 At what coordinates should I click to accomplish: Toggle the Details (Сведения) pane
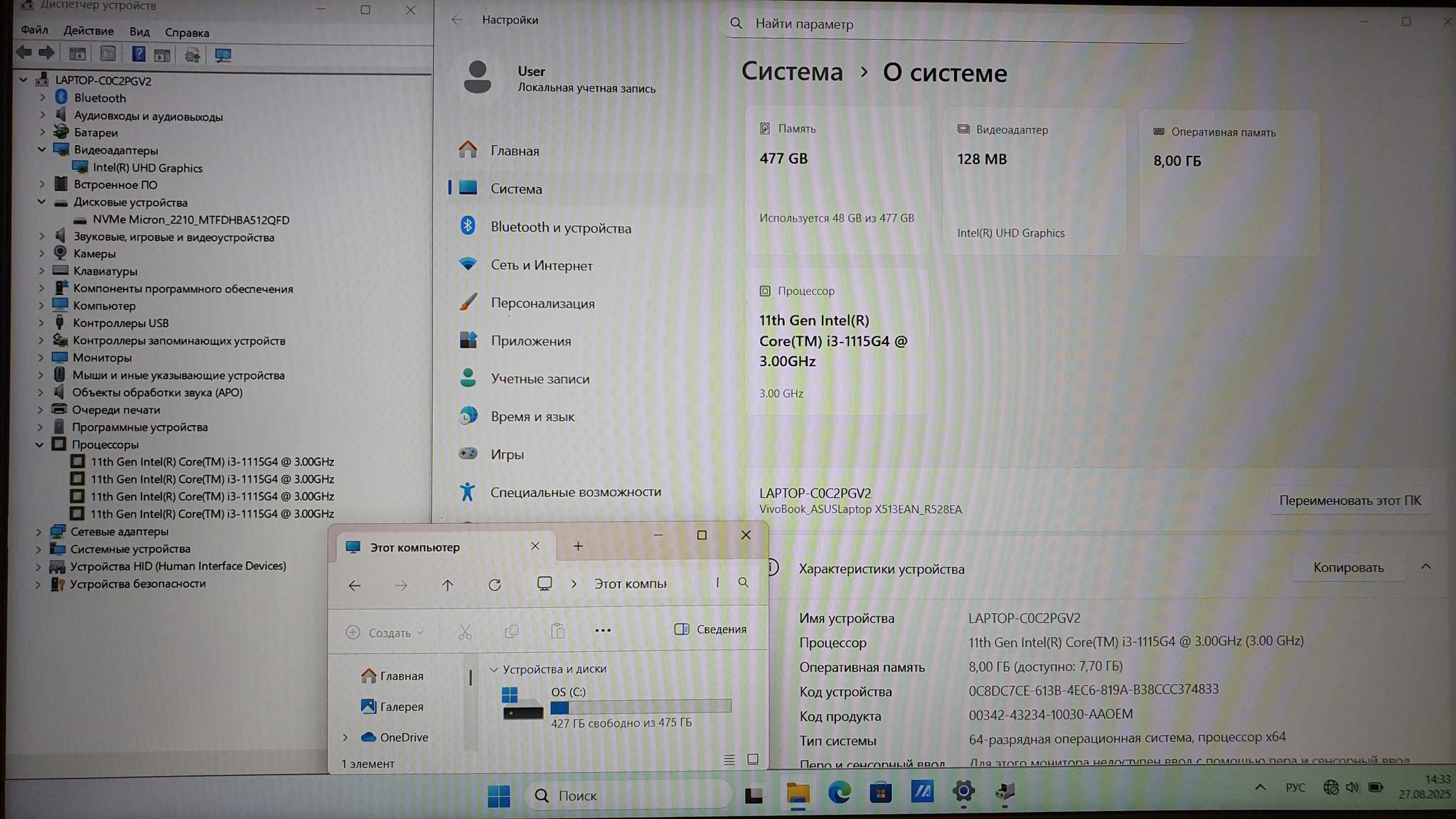710,629
